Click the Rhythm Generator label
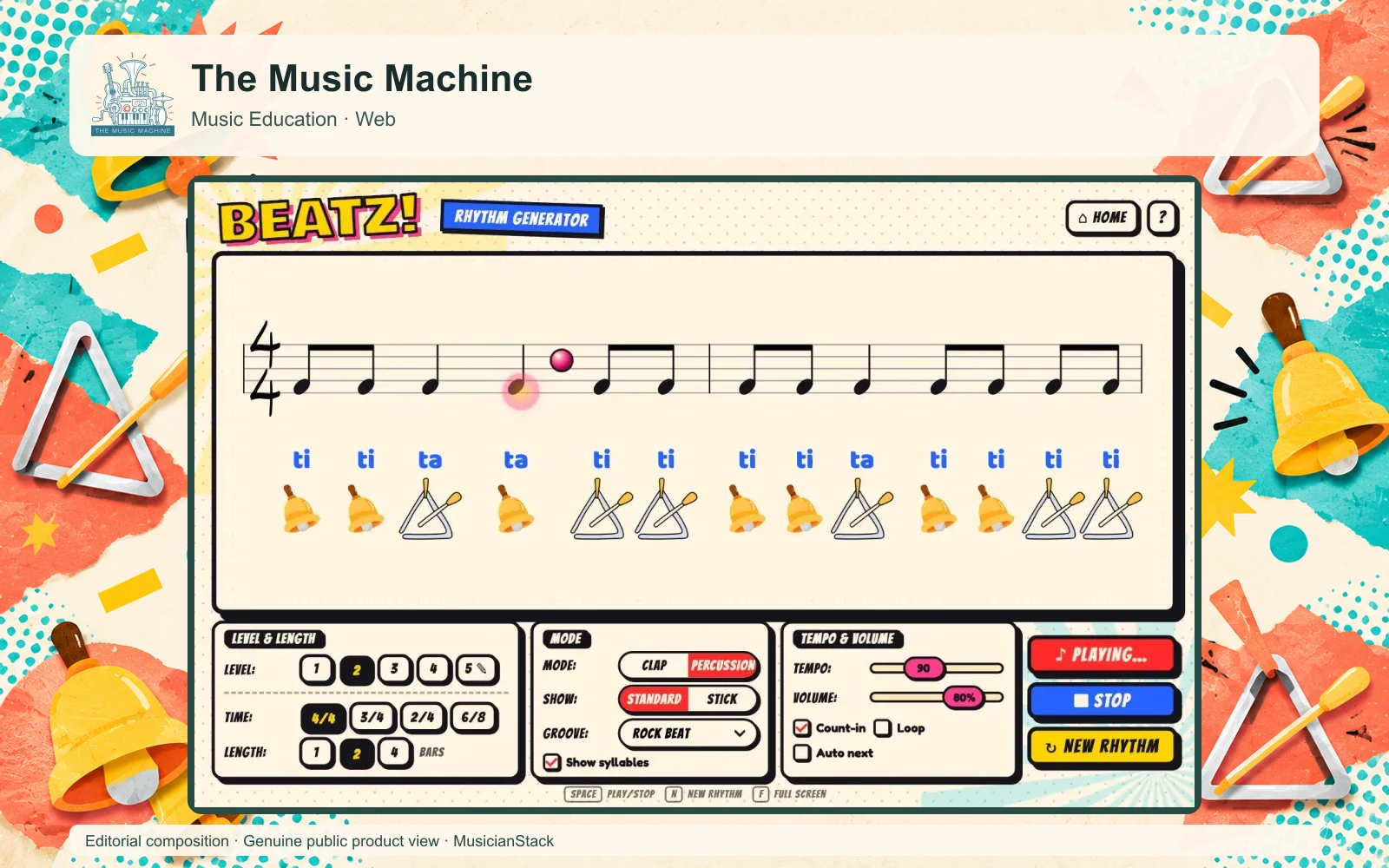 (x=522, y=218)
